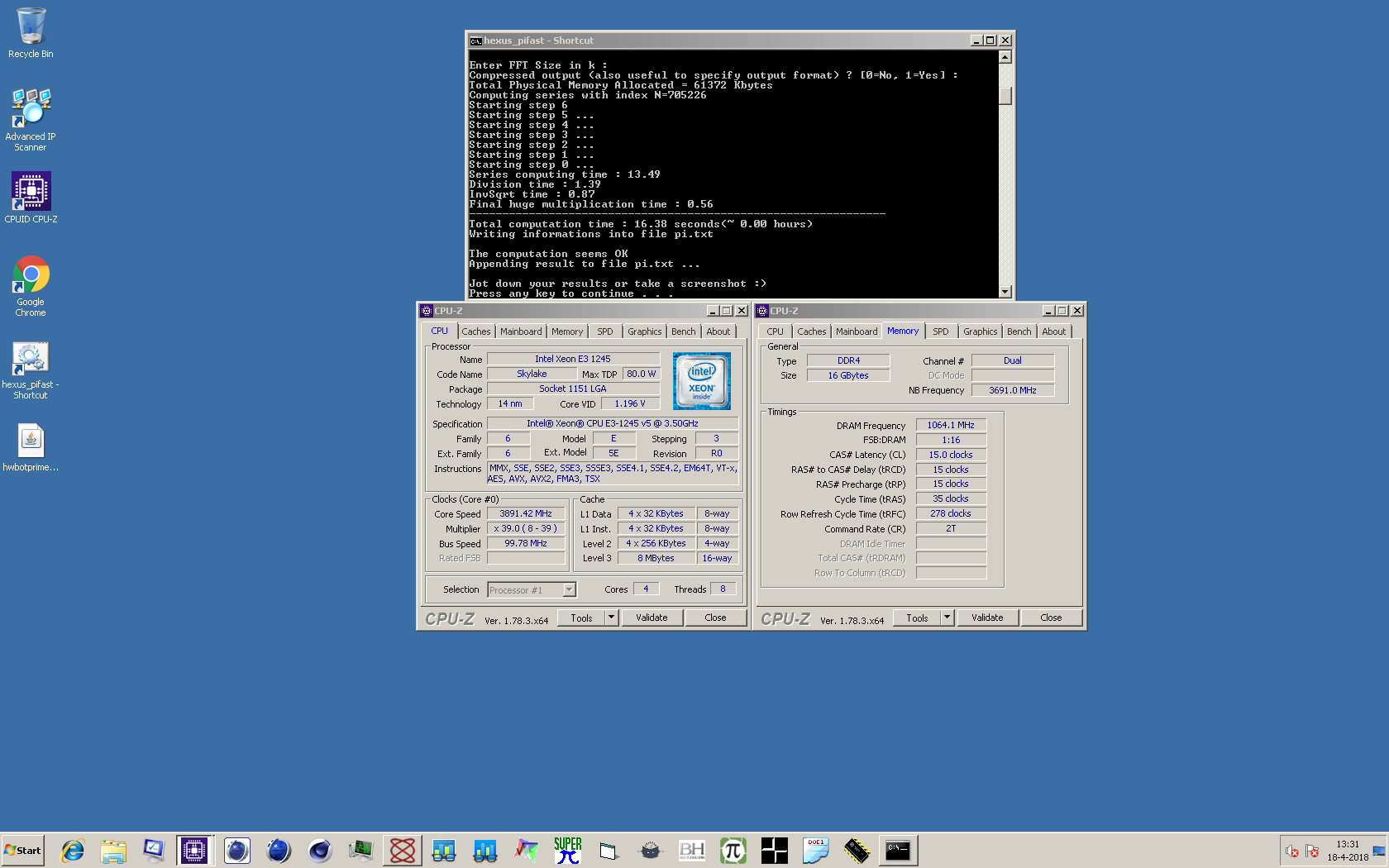Click Close button in left CPU-Z
Image resolution: width=1389 pixels, height=868 pixels.
click(x=715, y=618)
